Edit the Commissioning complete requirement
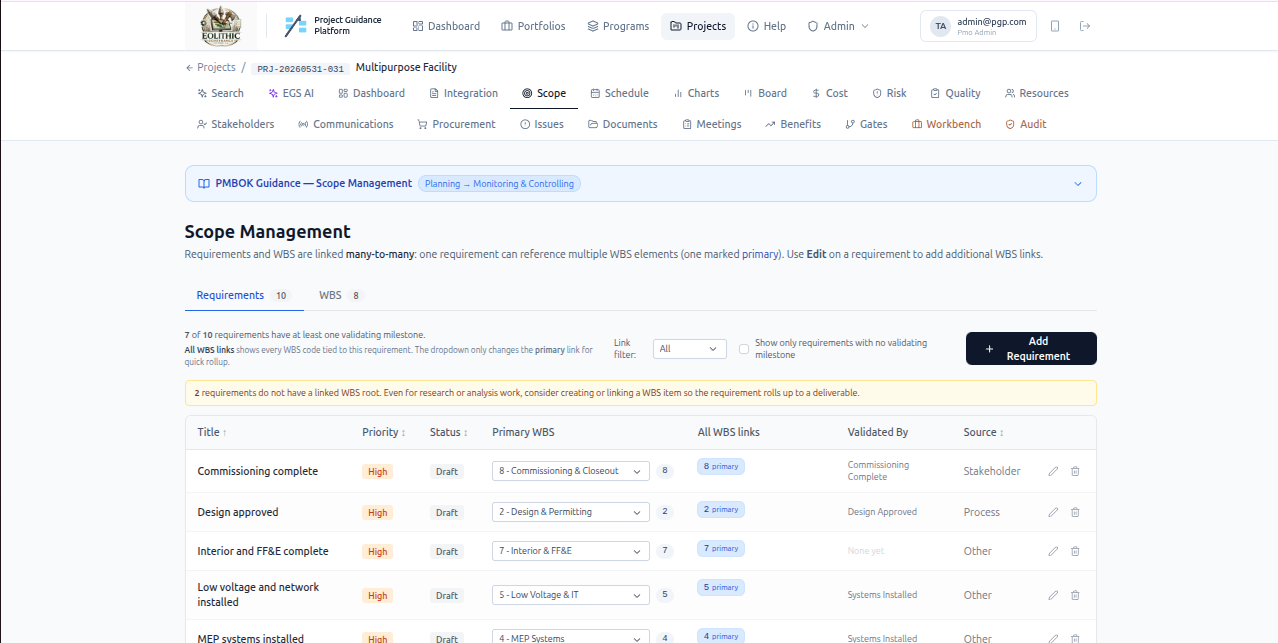The height and width of the screenshot is (643, 1278). coord(1053,471)
